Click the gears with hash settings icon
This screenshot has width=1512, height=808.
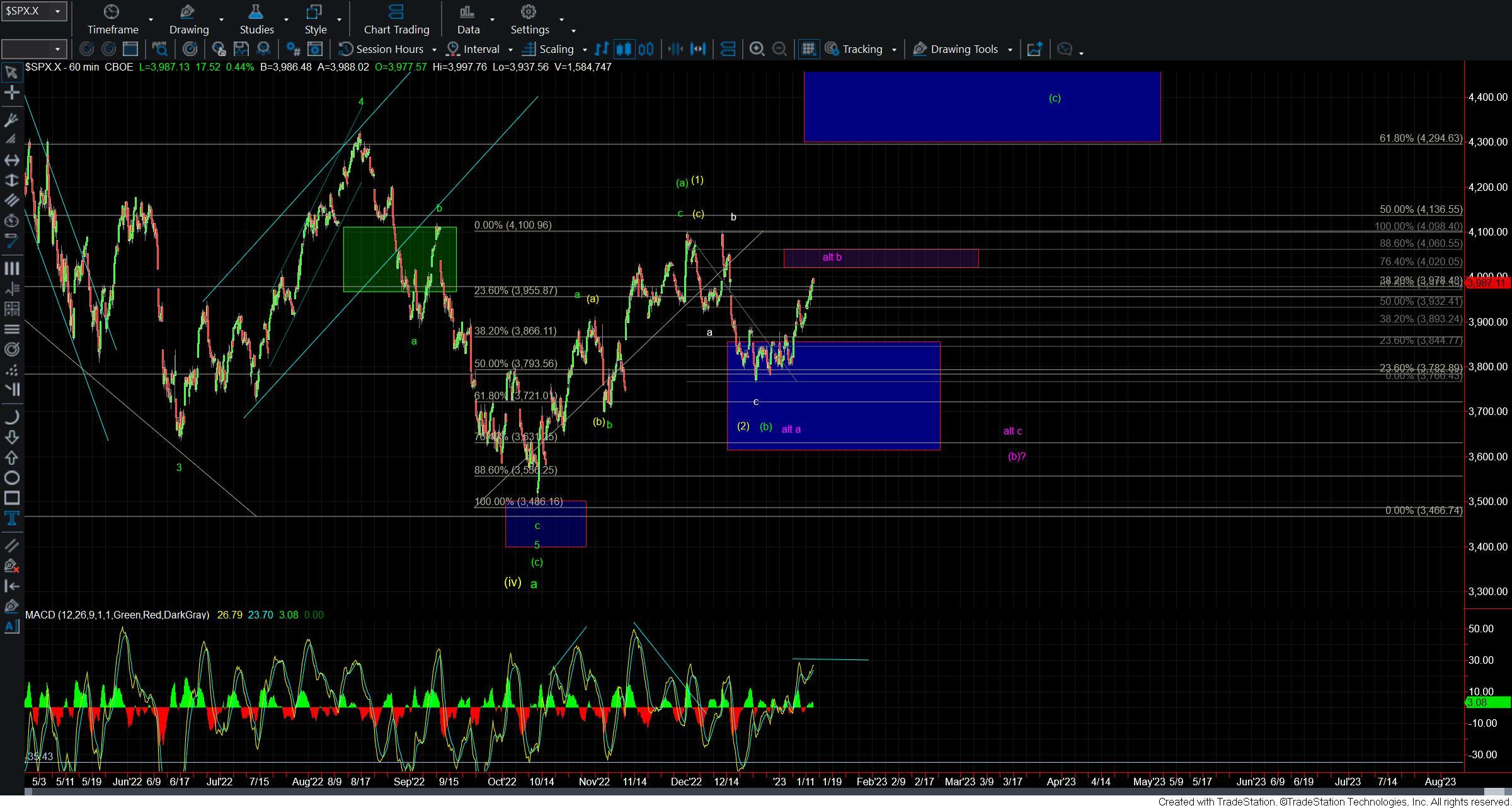[293, 49]
